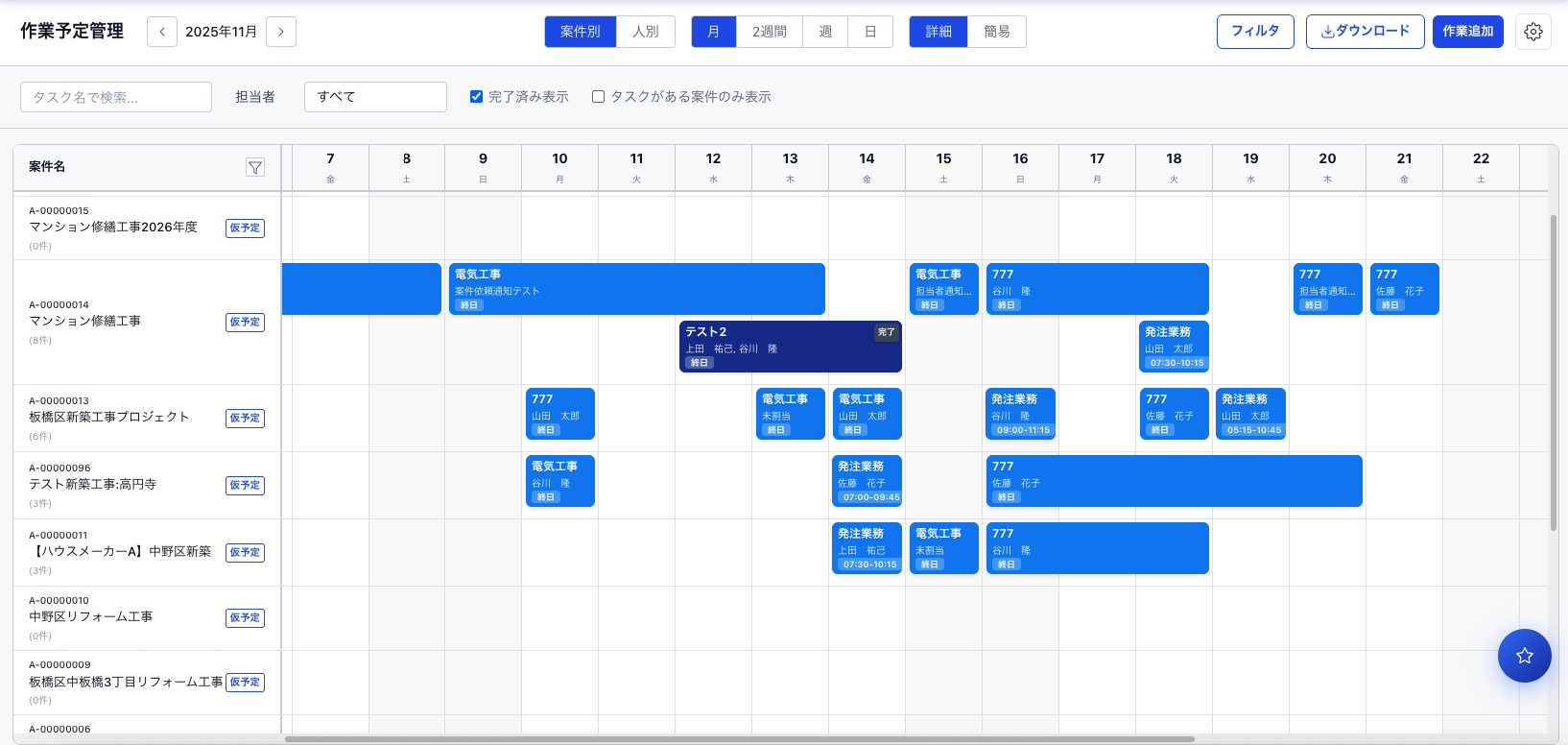Go to previous month with left chevron
Image resolution: width=1568 pixels, height=745 pixels.
coord(162,32)
